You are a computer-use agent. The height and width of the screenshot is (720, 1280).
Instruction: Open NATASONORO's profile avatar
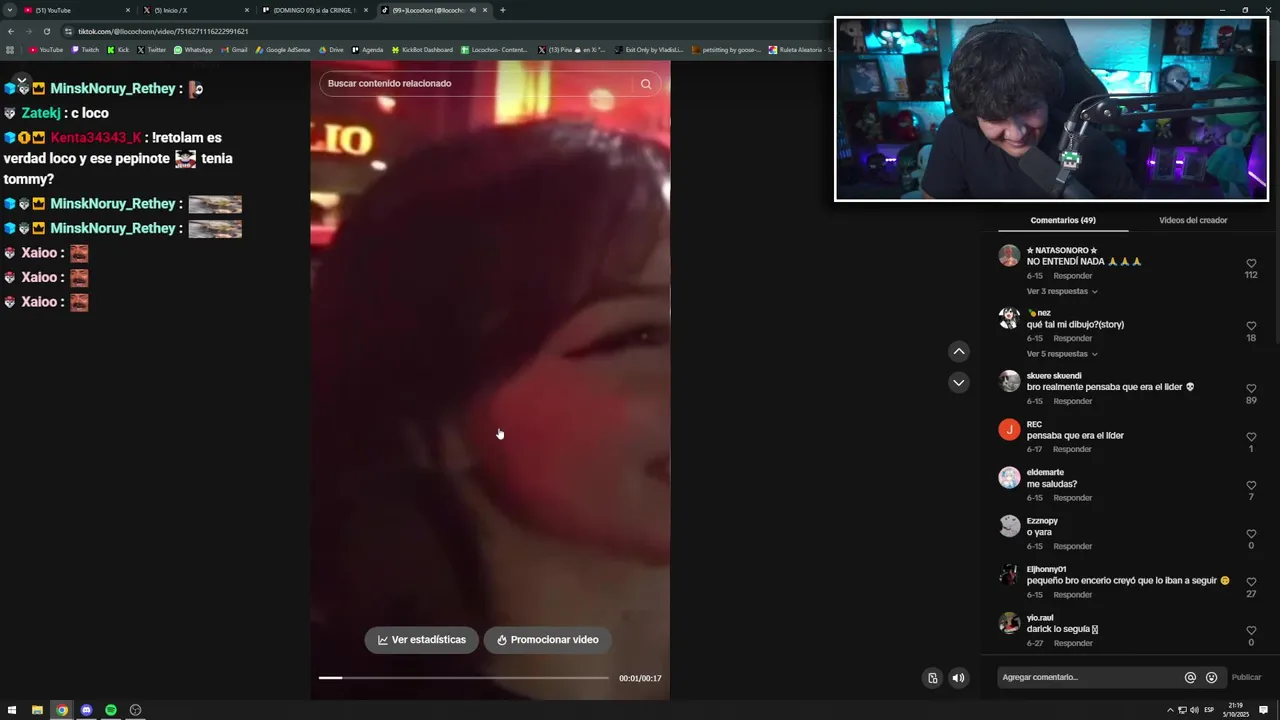pos(1009,255)
